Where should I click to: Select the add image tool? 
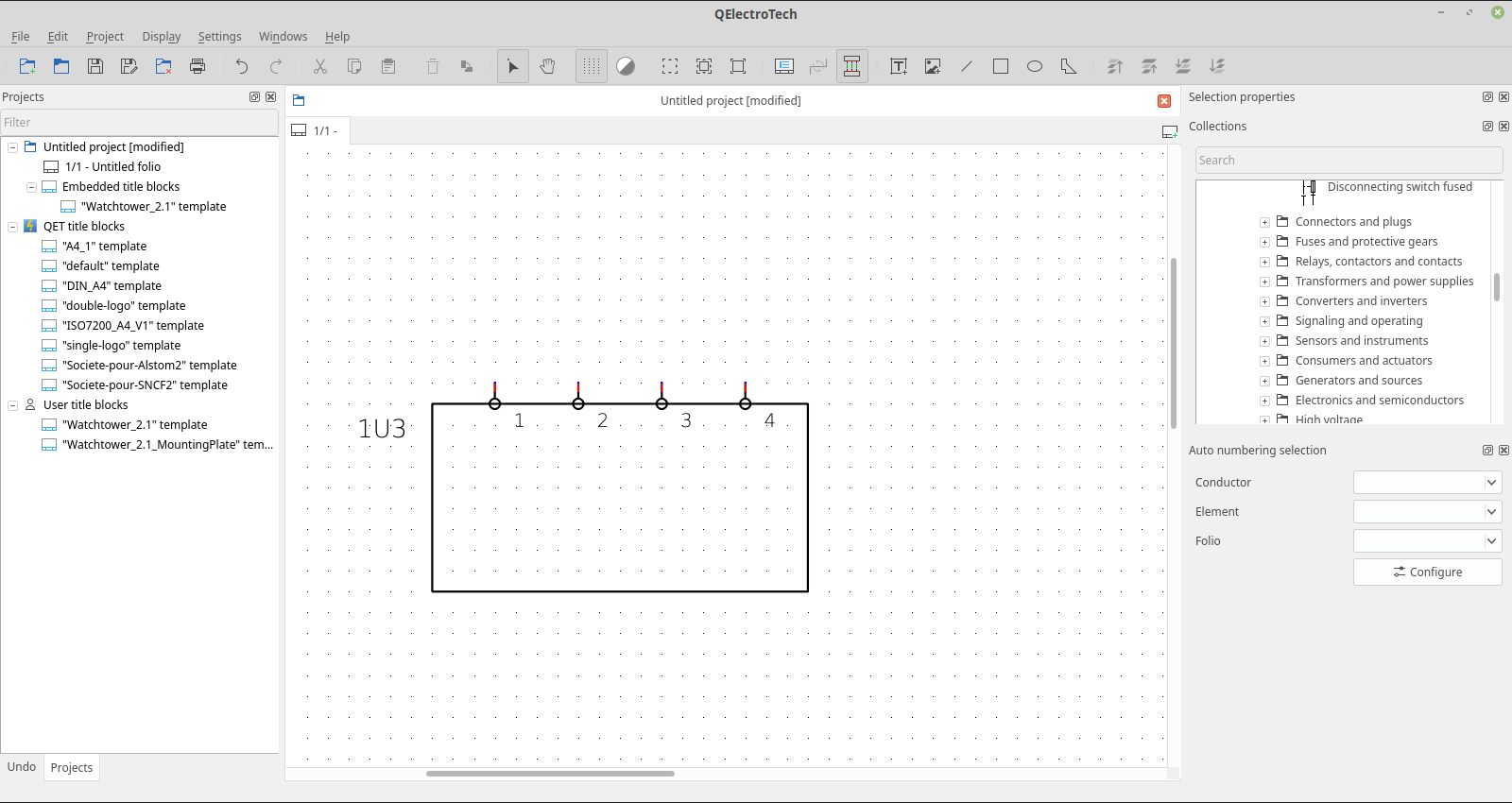(x=933, y=66)
